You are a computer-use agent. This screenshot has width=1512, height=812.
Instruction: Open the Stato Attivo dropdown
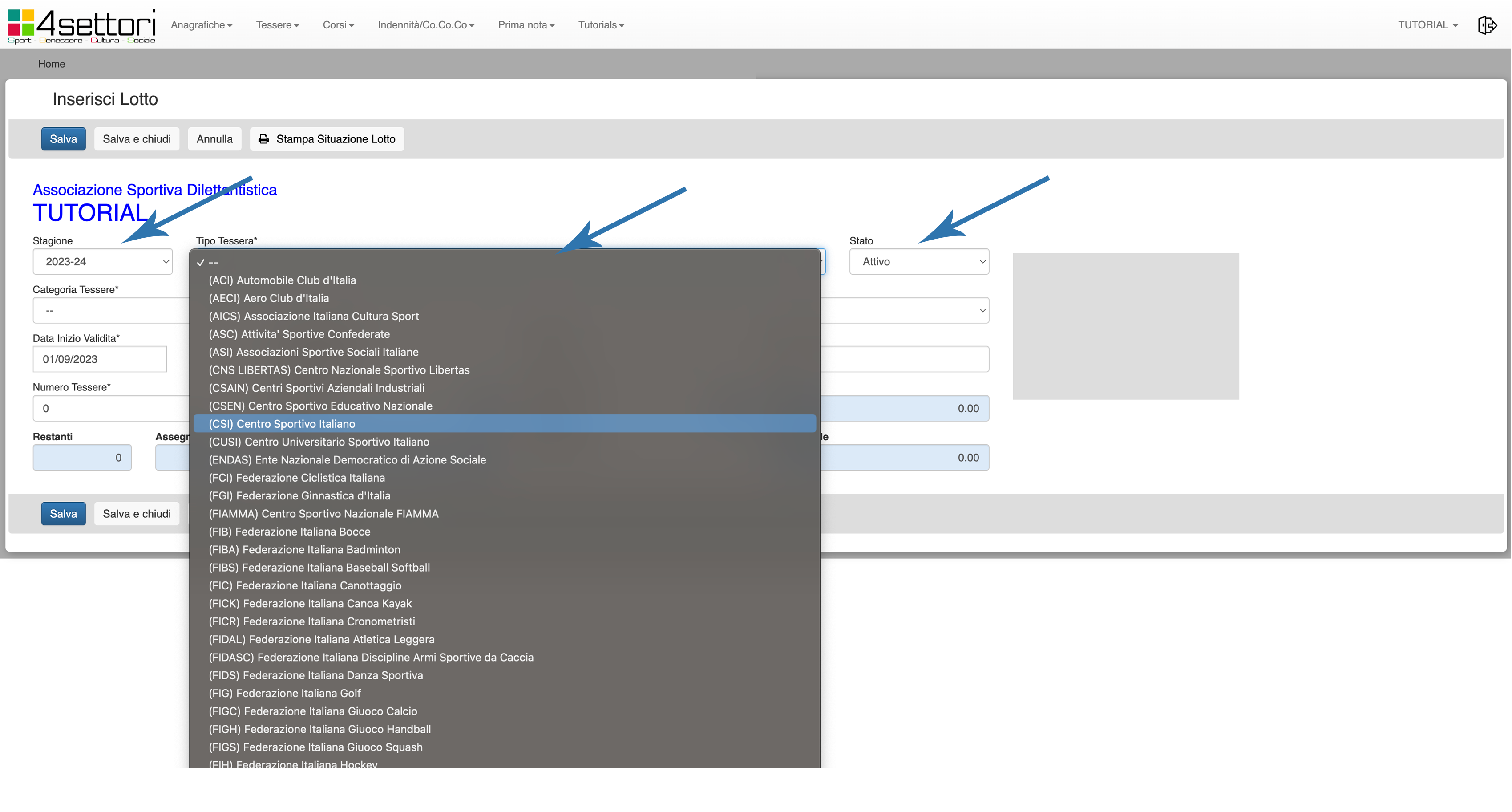(x=918, y=262)
